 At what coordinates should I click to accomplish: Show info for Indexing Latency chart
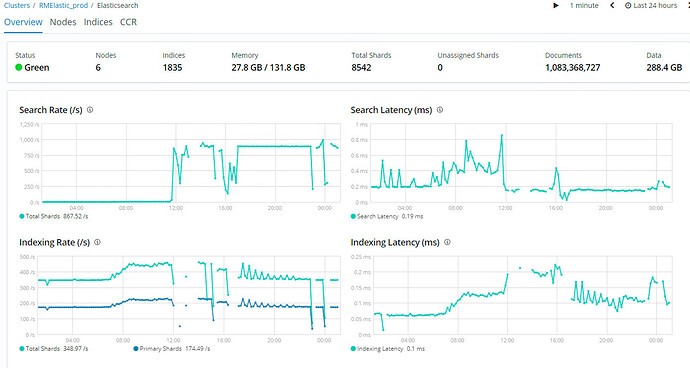(447, 242)
